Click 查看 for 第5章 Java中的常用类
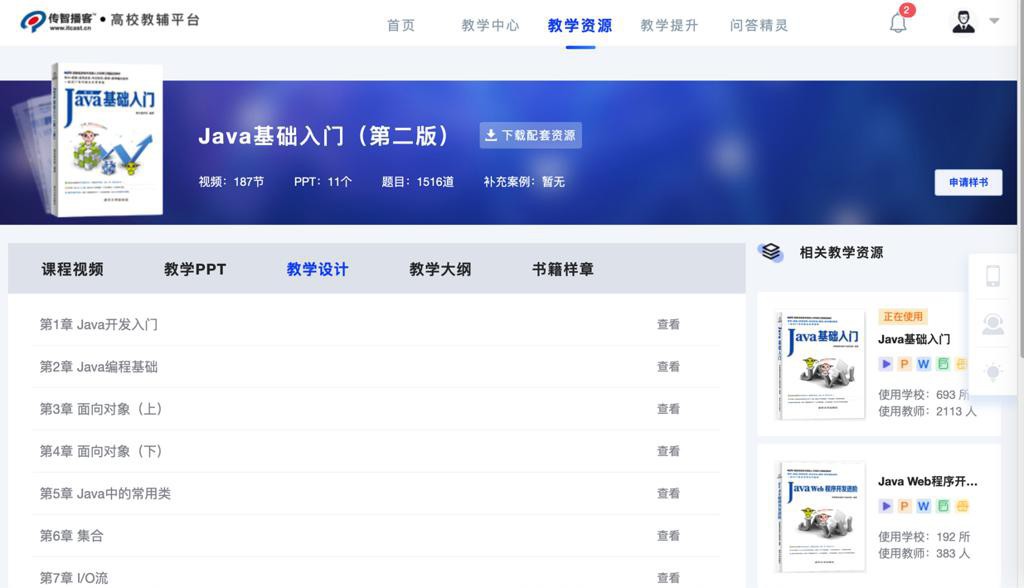This screenshot has width=1024, height=588. click(x=668, y=493)
